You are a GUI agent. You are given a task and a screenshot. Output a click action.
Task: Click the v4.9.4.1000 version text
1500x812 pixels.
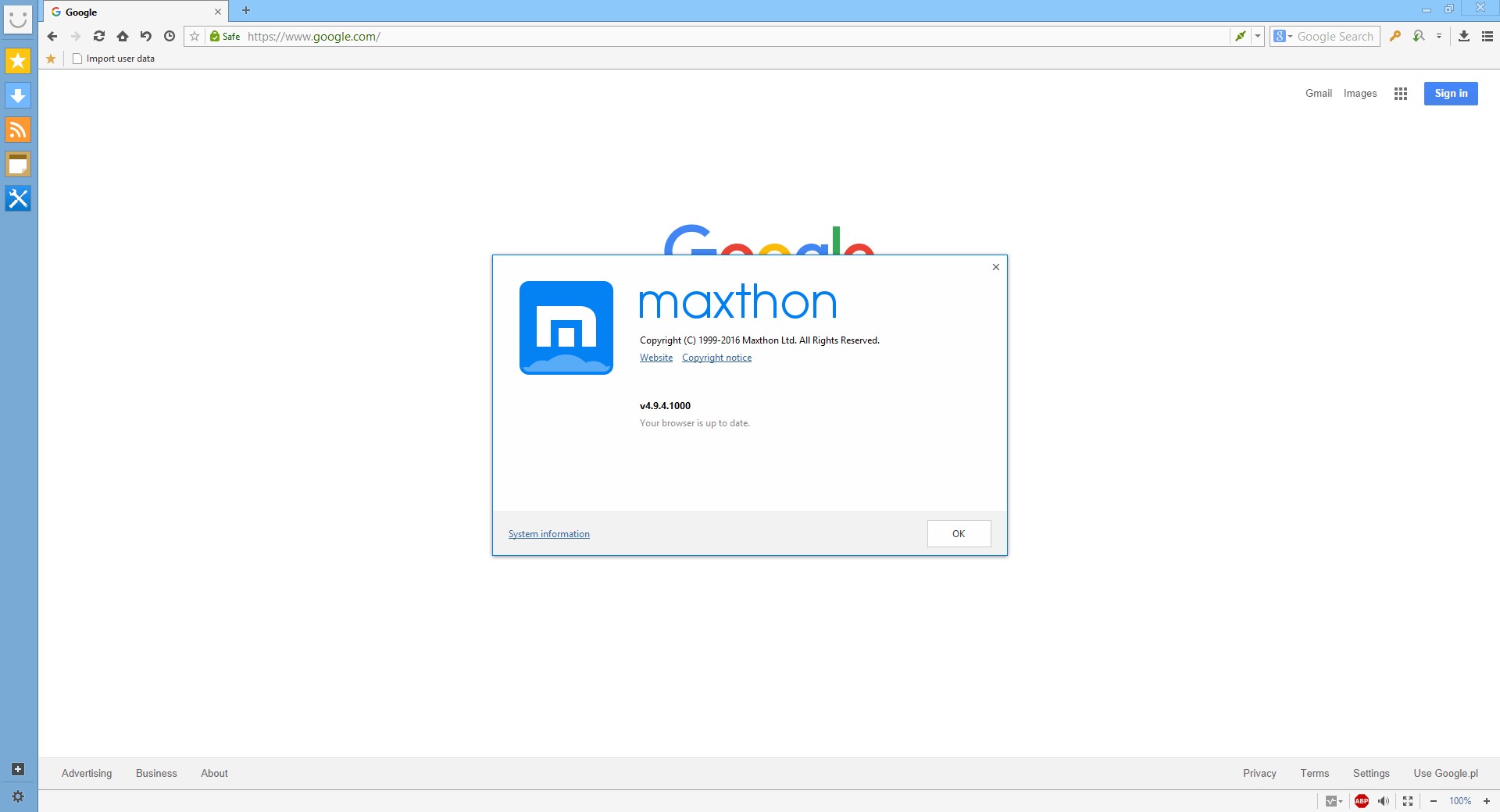pos(665,406)
